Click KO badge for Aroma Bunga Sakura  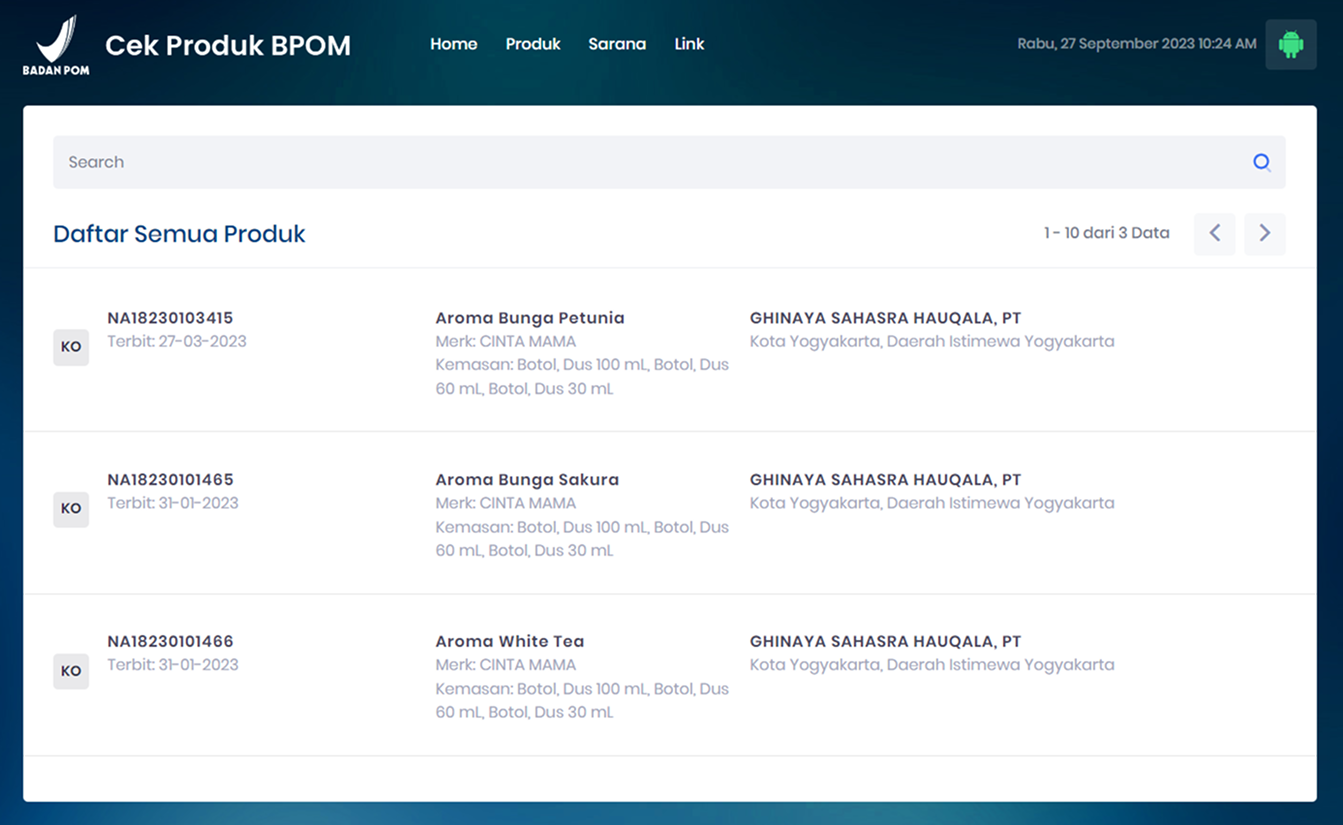(71, 509)
